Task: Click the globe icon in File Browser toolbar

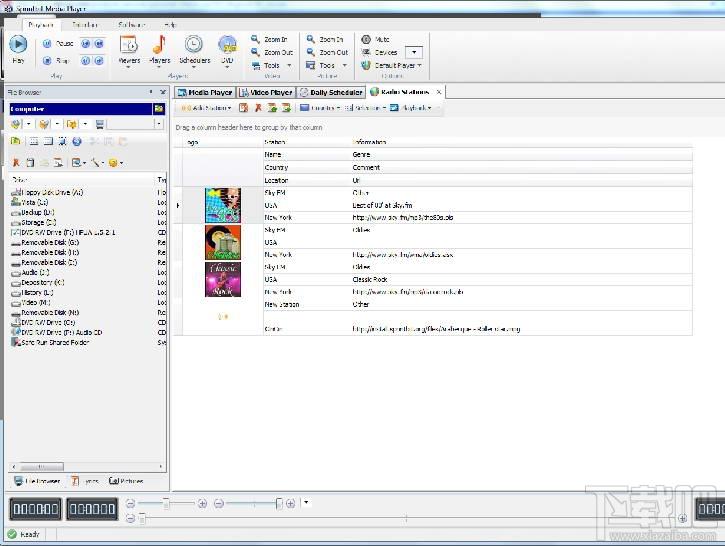Action: pos(77,141)
